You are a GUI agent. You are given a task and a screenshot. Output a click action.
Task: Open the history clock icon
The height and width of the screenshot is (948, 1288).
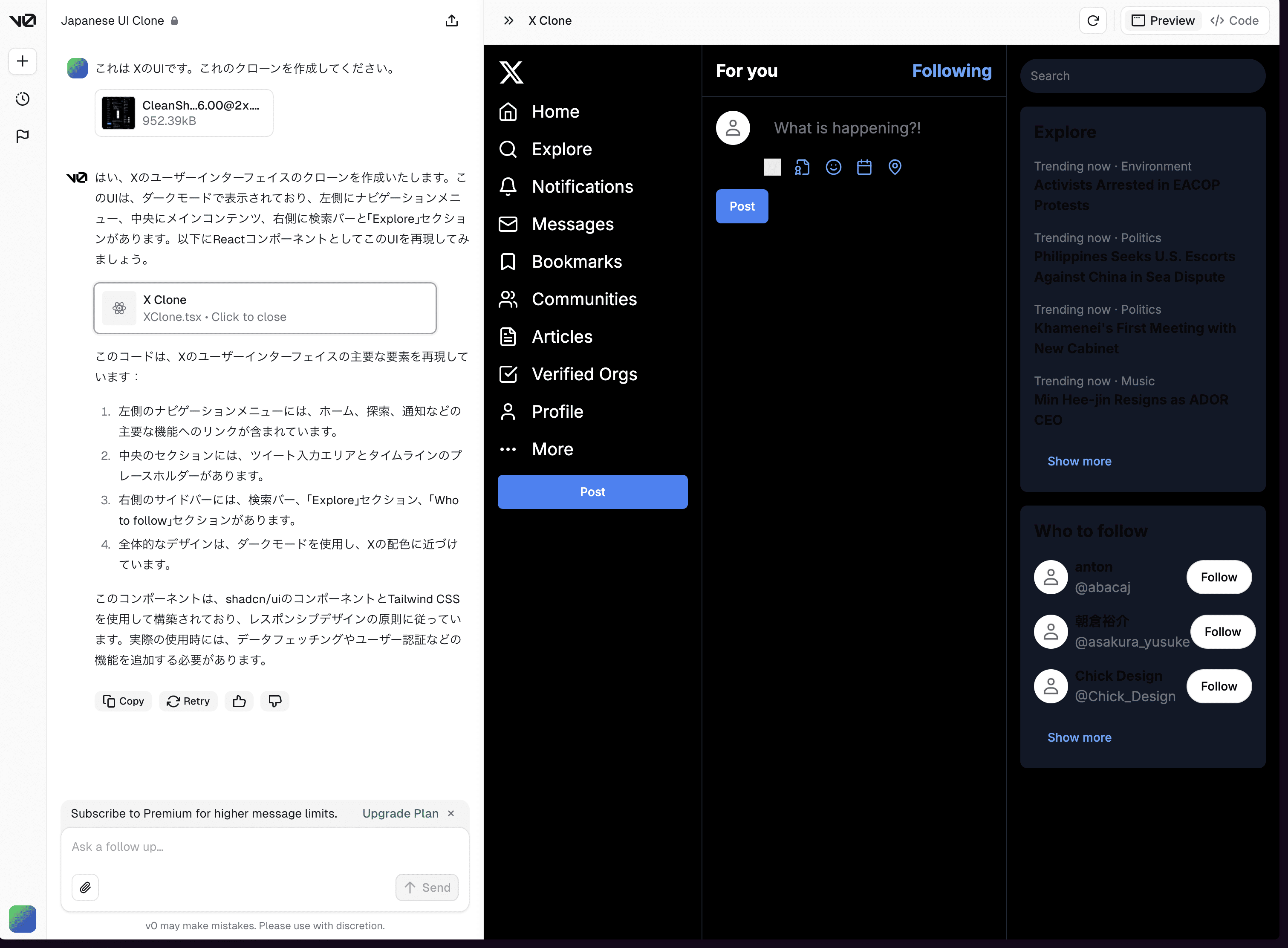pos(22,99)
